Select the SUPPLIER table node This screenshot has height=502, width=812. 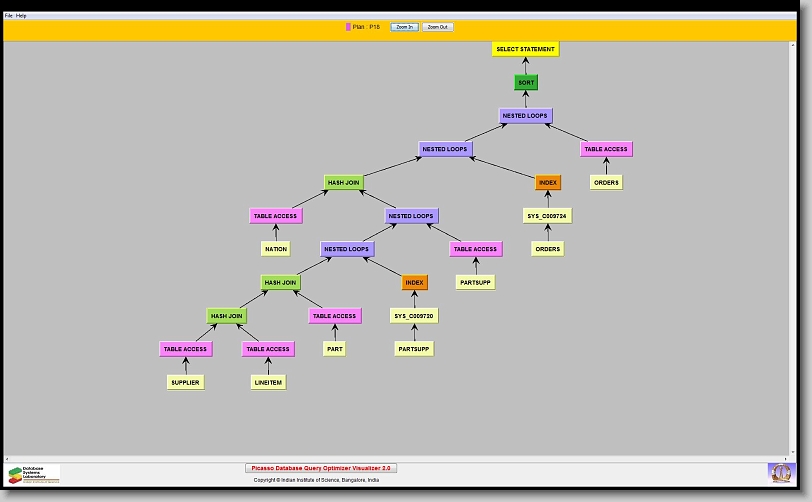(185, 382)
